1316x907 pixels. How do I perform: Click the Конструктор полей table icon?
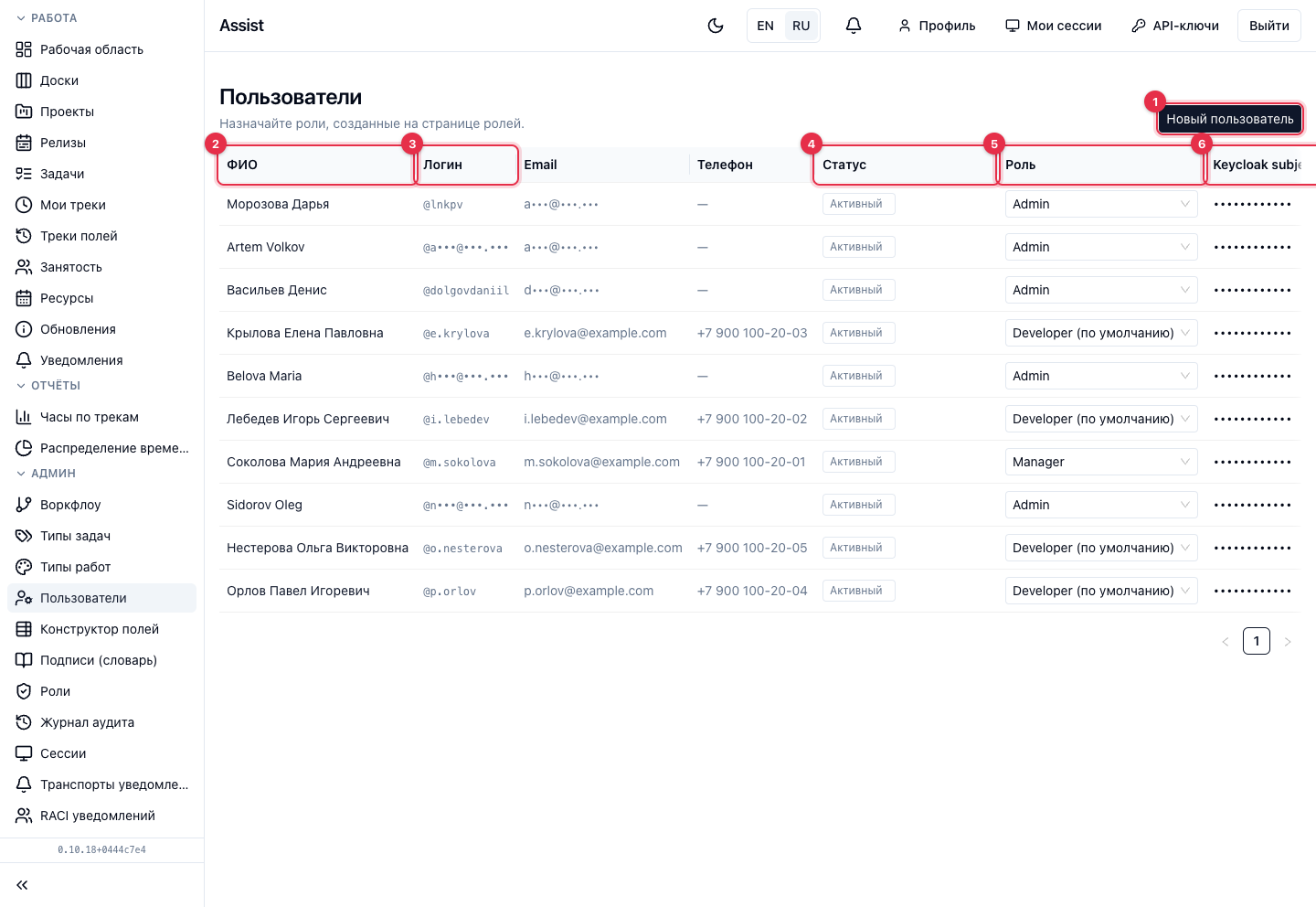pos(24,629)
